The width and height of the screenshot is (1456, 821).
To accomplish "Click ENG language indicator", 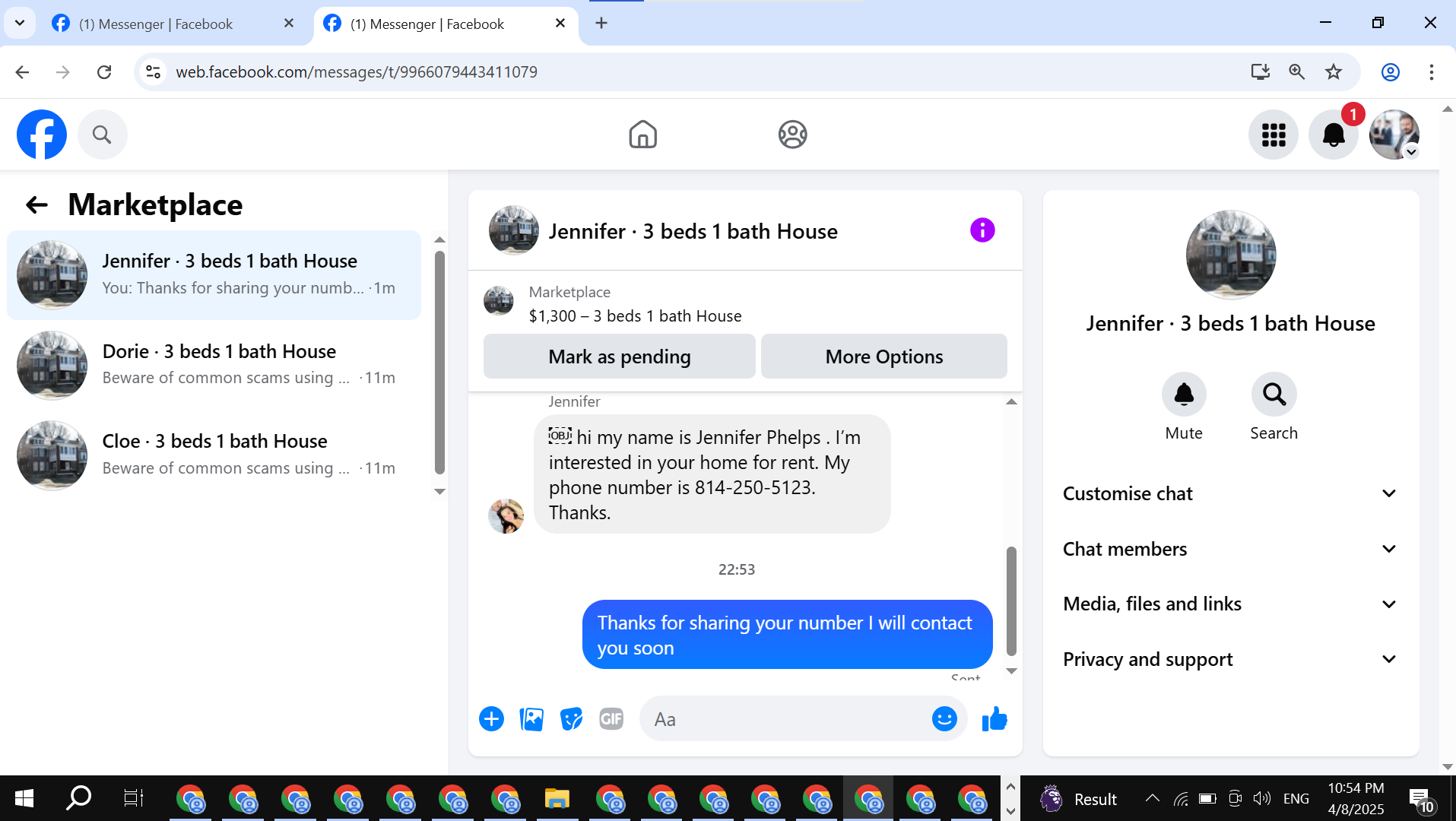I will (x=1296, y=798).
